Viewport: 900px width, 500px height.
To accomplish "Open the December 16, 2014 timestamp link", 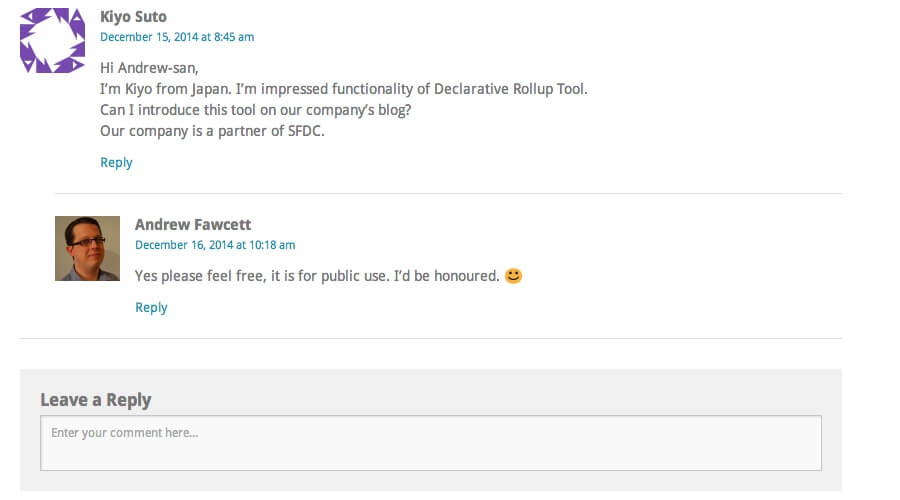I will coord(214,245).
